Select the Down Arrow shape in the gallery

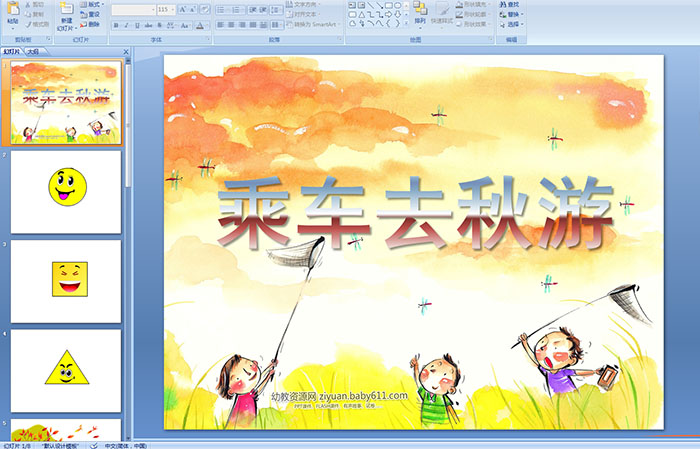point(397,15)
